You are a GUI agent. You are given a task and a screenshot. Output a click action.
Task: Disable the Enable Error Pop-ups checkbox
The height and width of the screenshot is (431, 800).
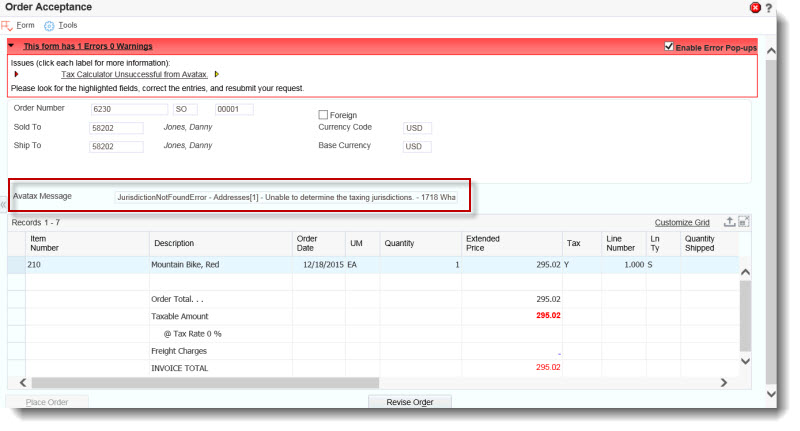[669, 47]
